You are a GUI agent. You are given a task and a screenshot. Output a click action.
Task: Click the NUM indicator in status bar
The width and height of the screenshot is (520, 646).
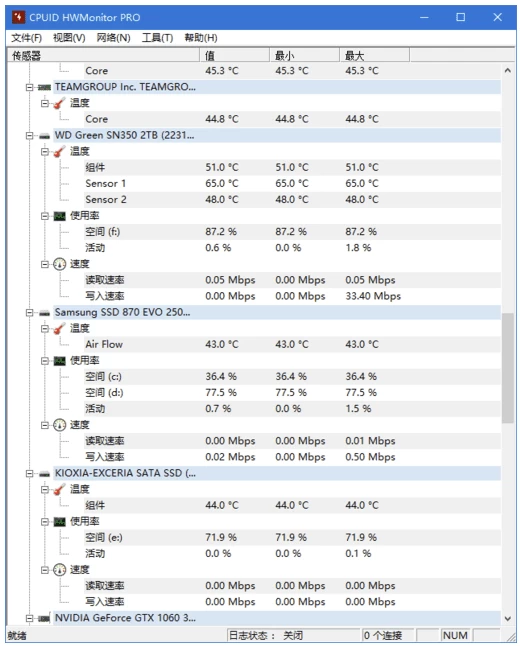(x=455, y=635)
